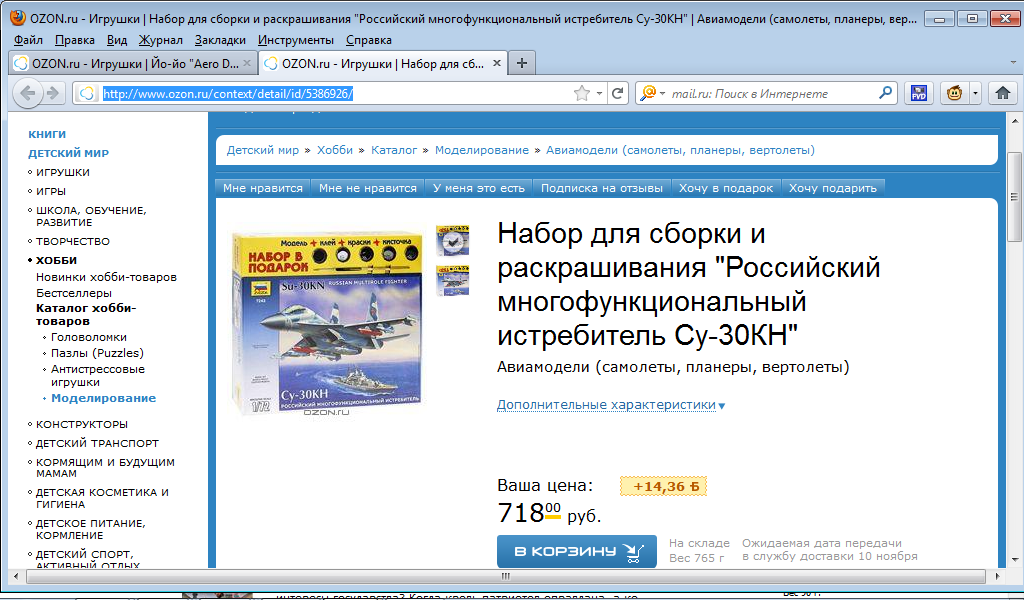1024x600 pixels.
Task: View the main Су-30КН box image
Action: [327, 323]
